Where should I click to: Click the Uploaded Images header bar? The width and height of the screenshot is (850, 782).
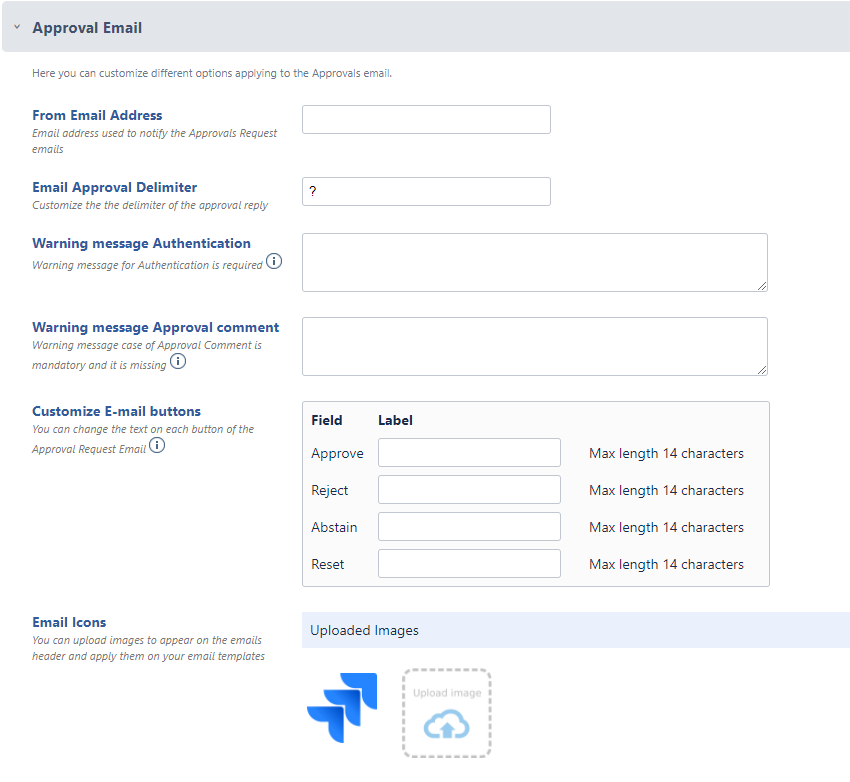click(x=575, y=630)
